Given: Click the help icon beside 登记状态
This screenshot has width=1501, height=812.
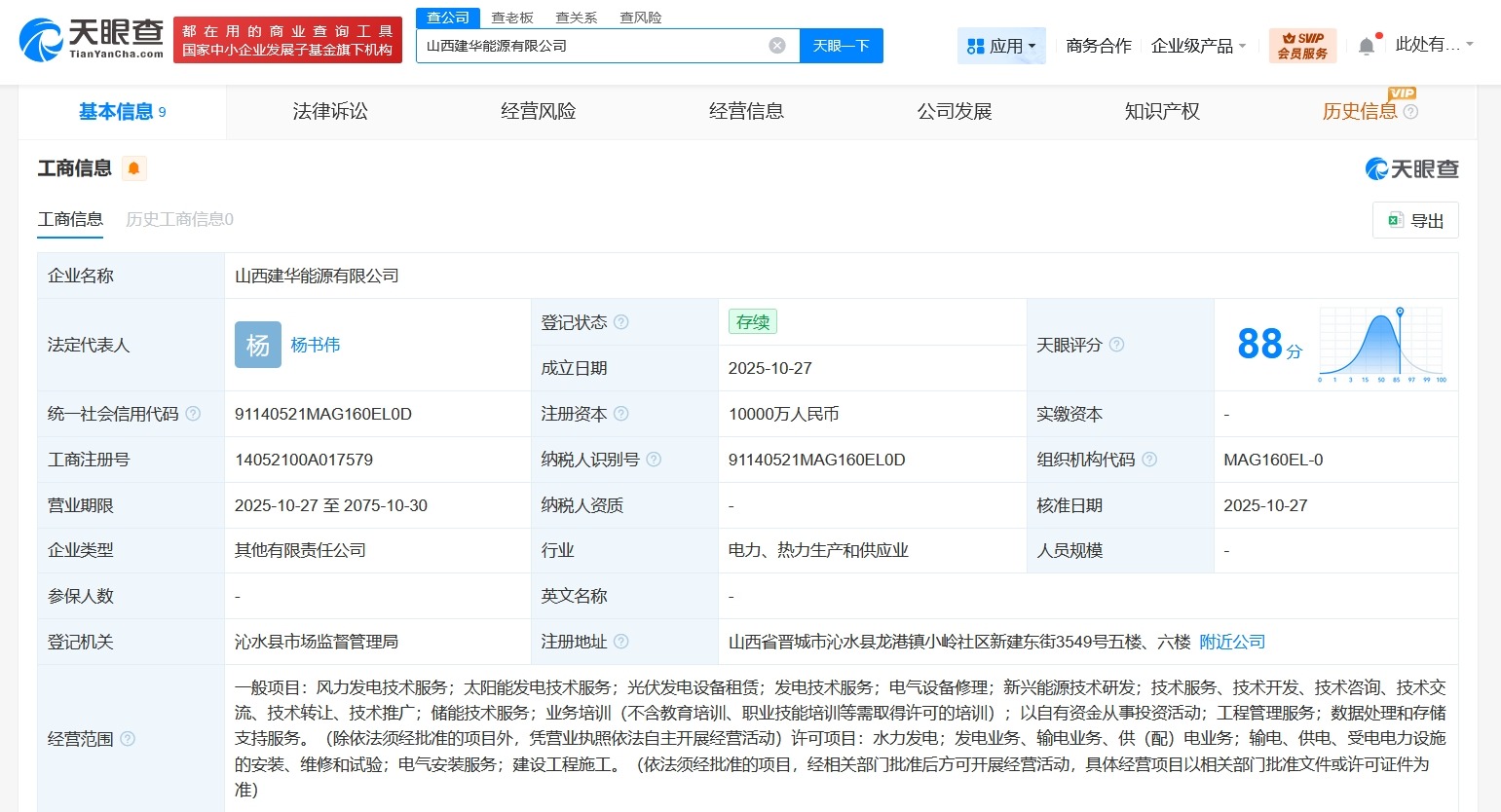Looking at the screenshot, I should [x=621, y=322].
